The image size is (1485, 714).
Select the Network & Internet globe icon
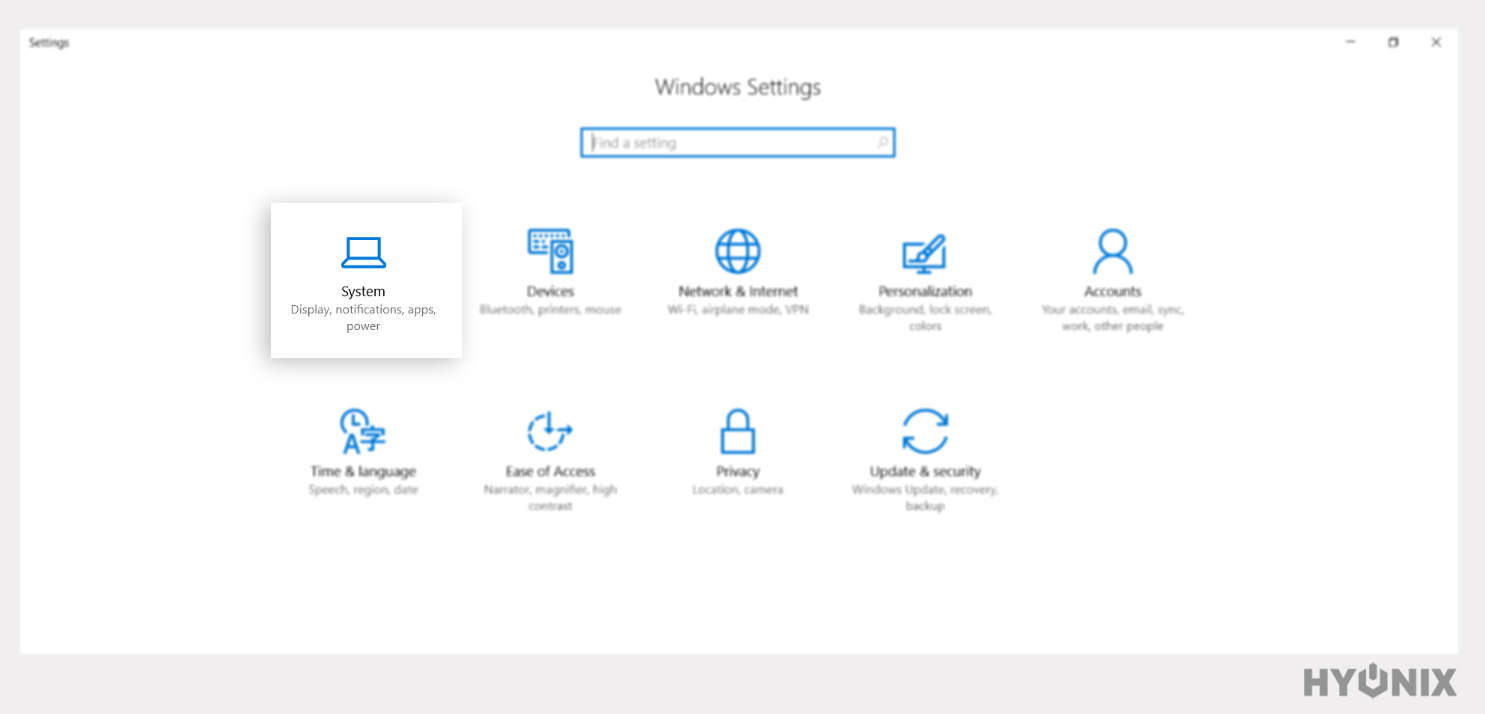point(738,250)
